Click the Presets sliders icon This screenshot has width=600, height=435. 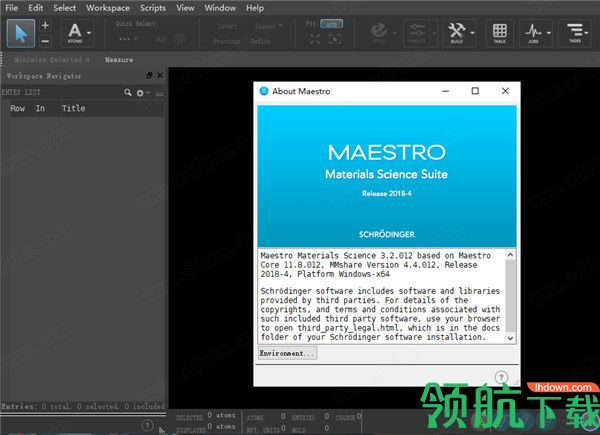pyautogui.click(x=417, y=33)
